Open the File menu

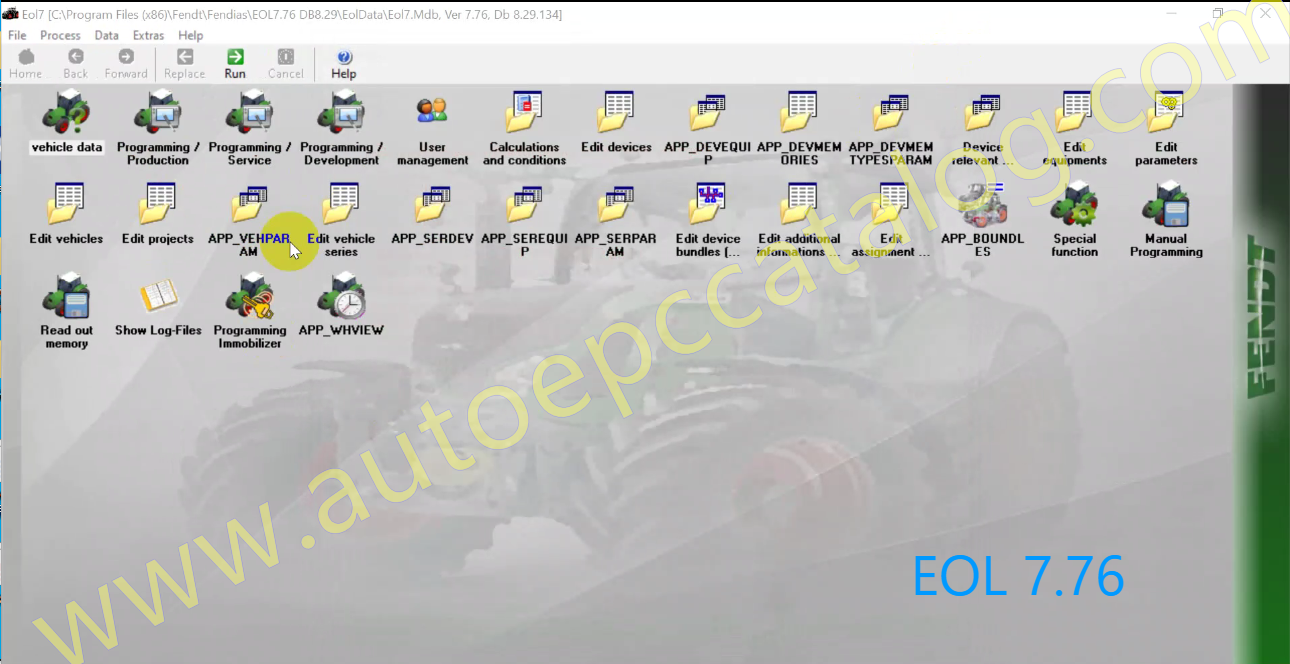[x=17, y=36]
